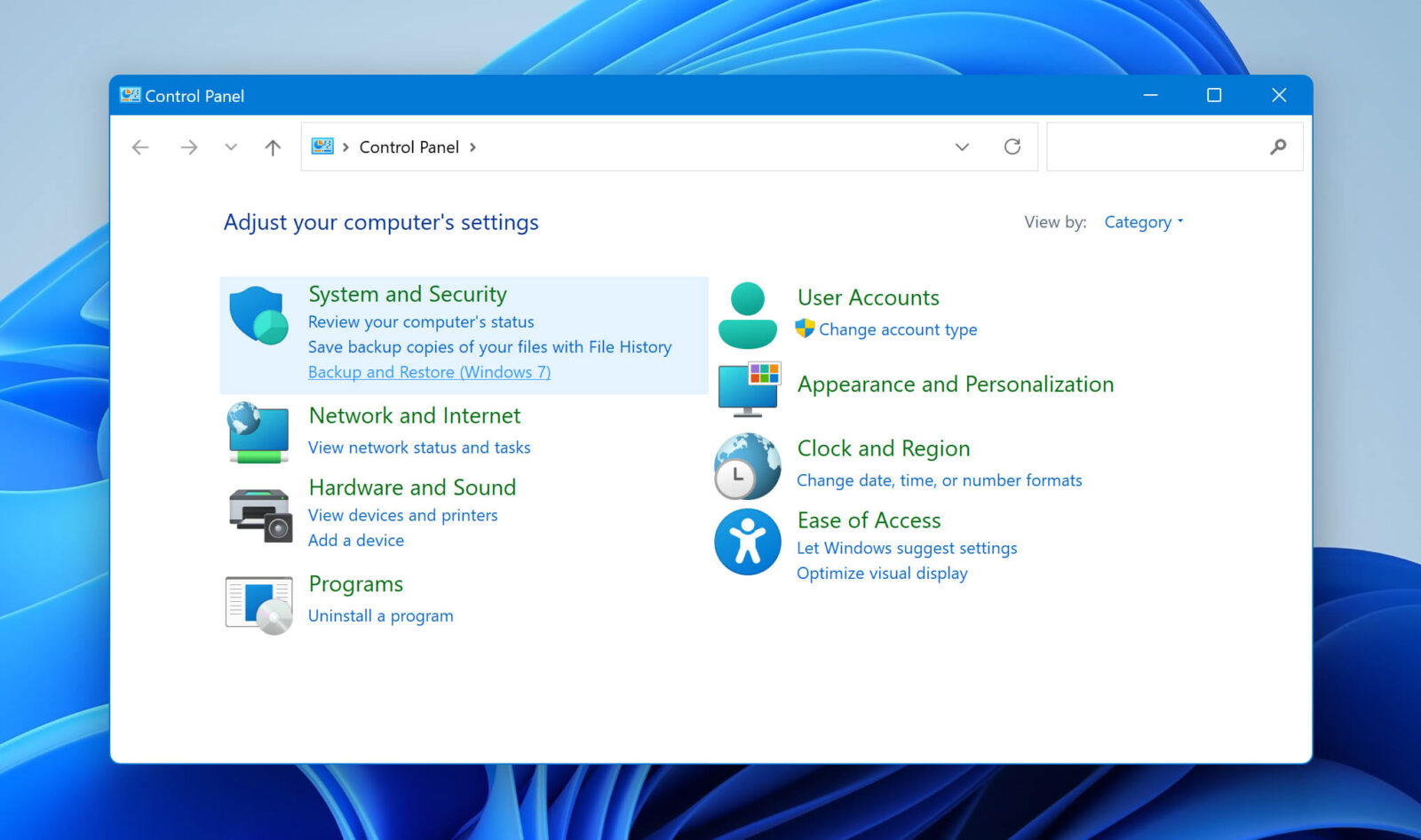Click the Clock and Region globe-clock icon
Image resolution: width=1421 pixels, height=840 pixels.
click(747, 466)
